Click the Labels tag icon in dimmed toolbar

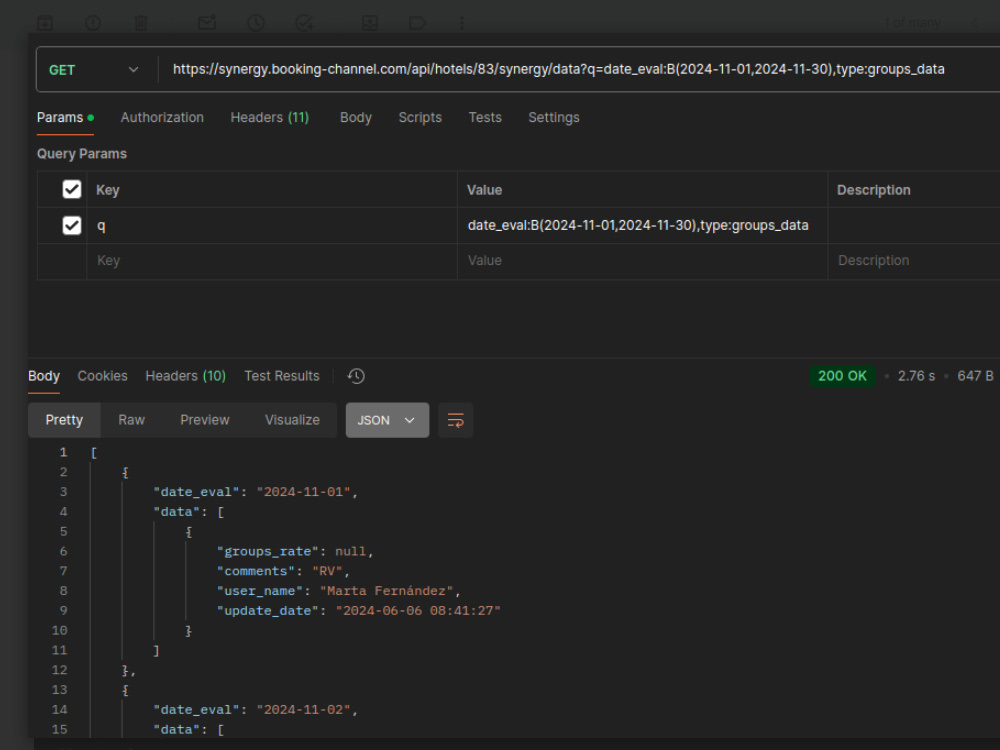pos(417,24)
